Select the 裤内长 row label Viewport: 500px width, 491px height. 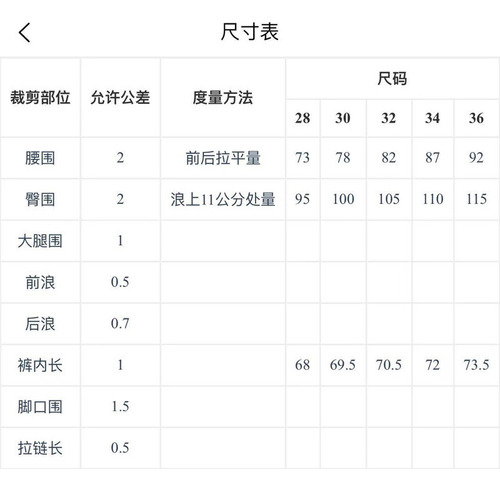40,365
